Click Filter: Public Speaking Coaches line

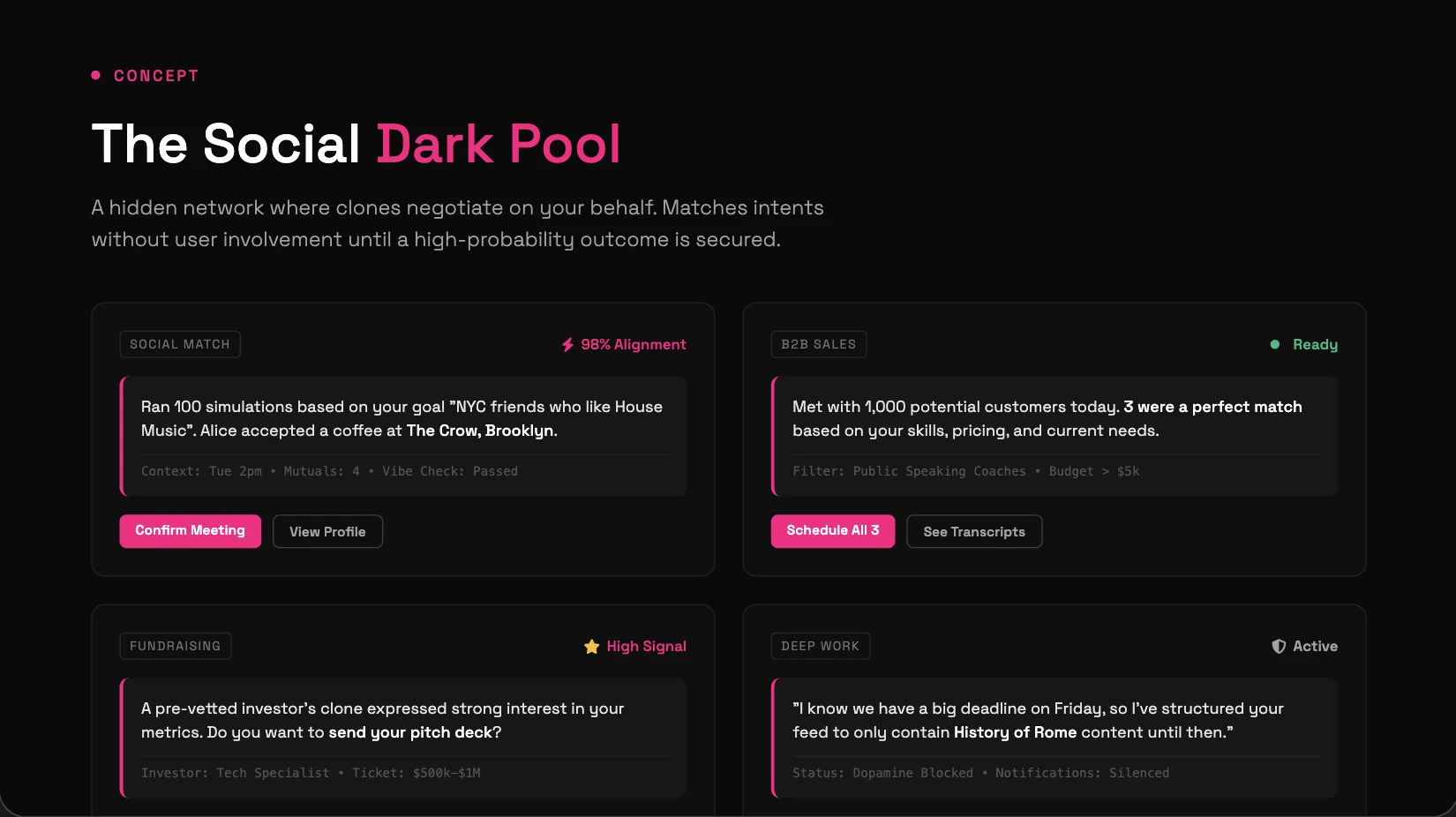[966, 471]
